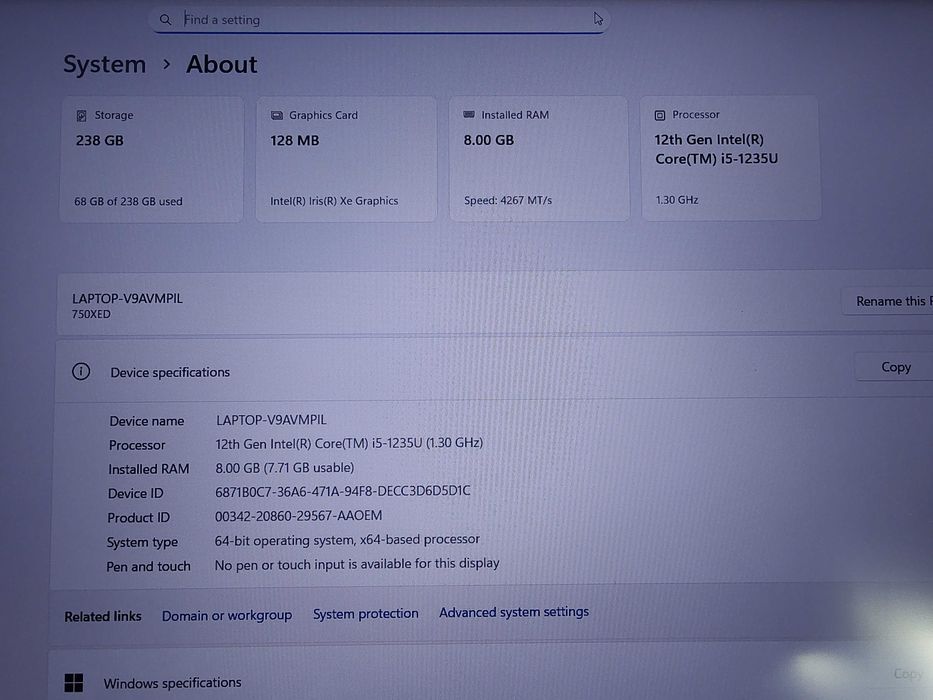Click the 'Device ID' label
Image resolution: width=933 pixels, height=700 pixels.
[135, 493]
